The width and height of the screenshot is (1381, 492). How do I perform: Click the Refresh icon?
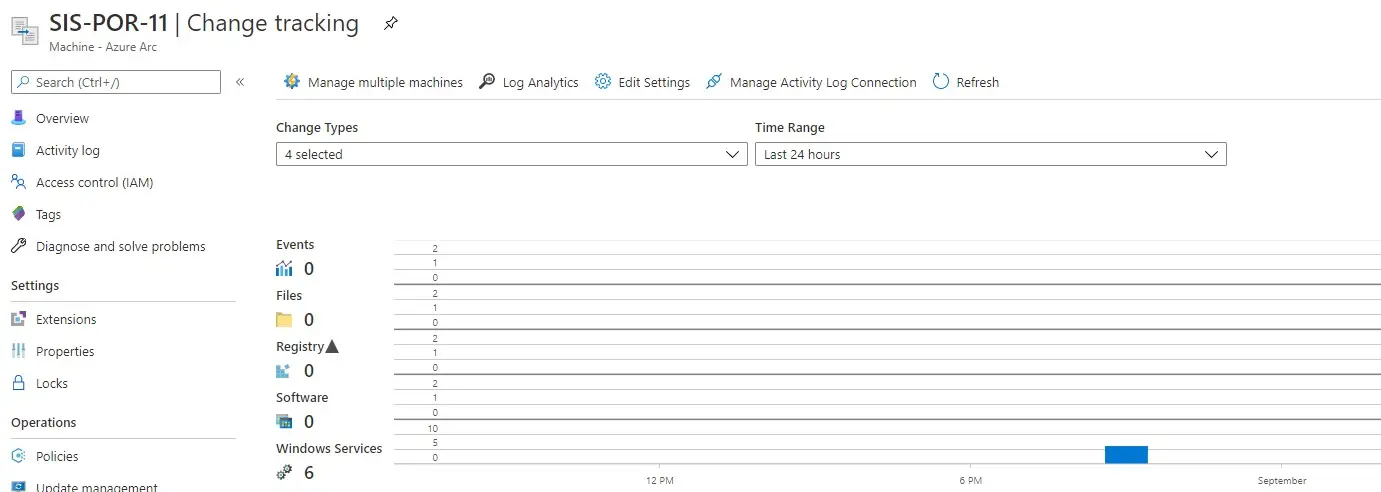tap(941, 82)
